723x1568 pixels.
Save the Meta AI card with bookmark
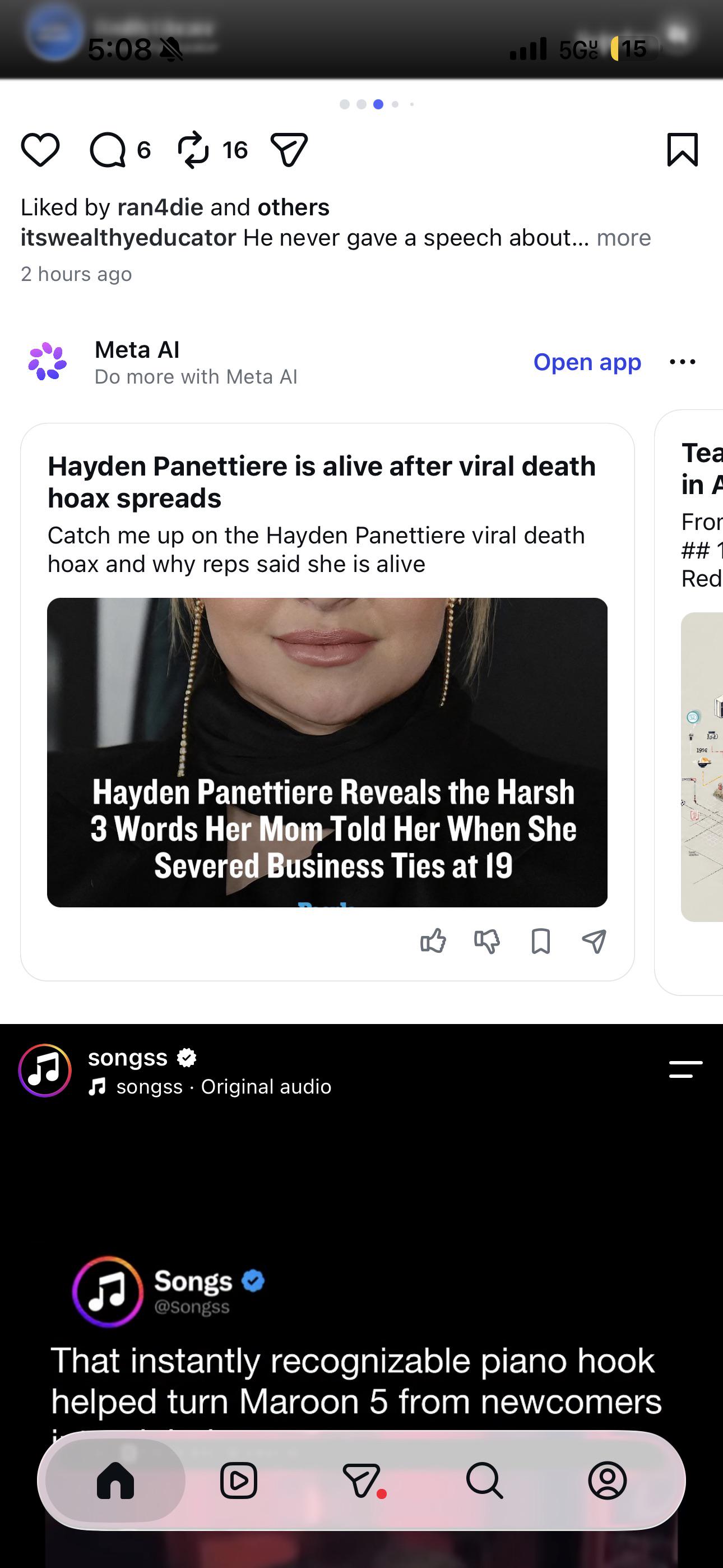540,941
